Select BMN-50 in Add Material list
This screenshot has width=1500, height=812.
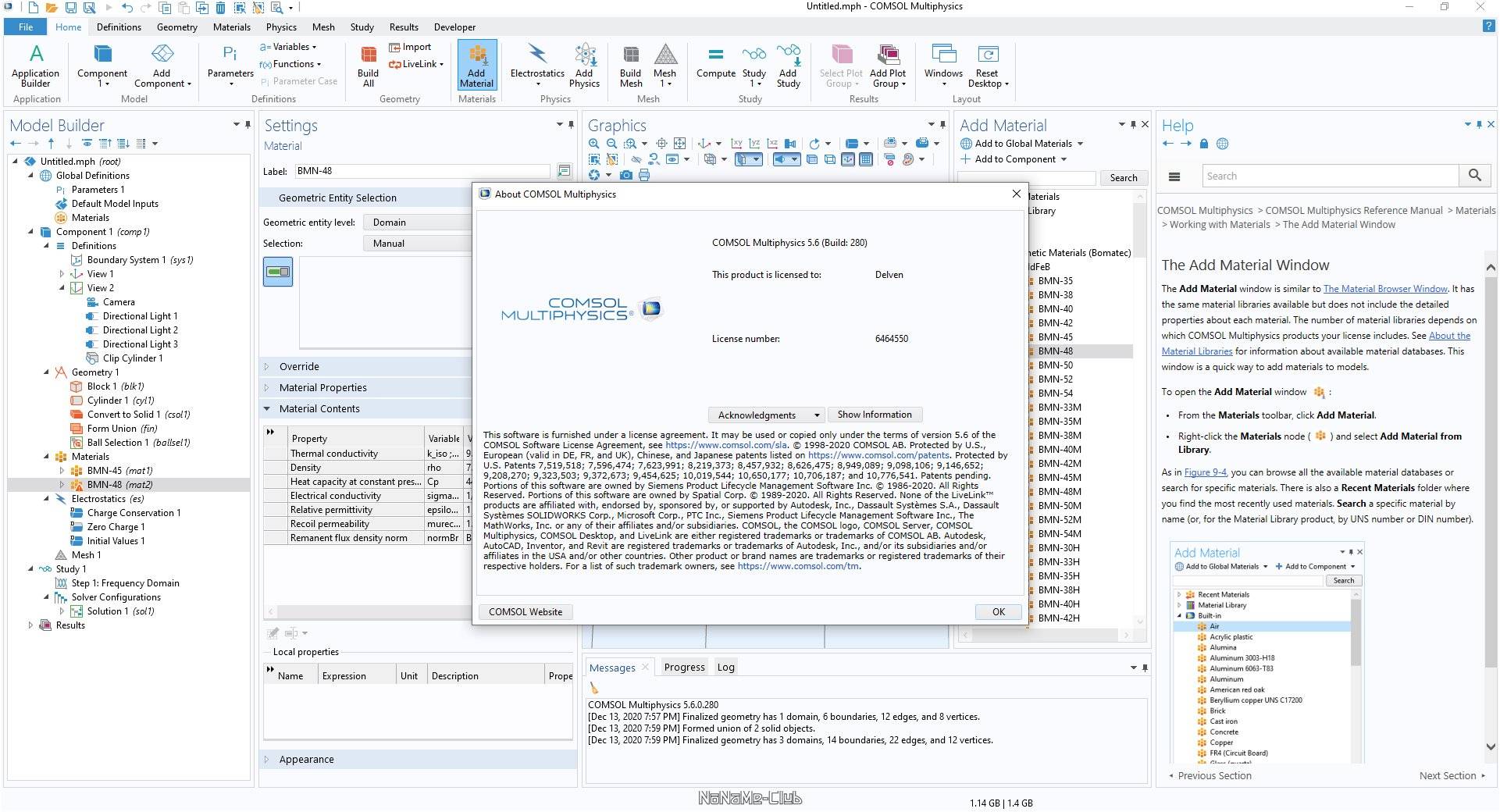pos(1056,365)
